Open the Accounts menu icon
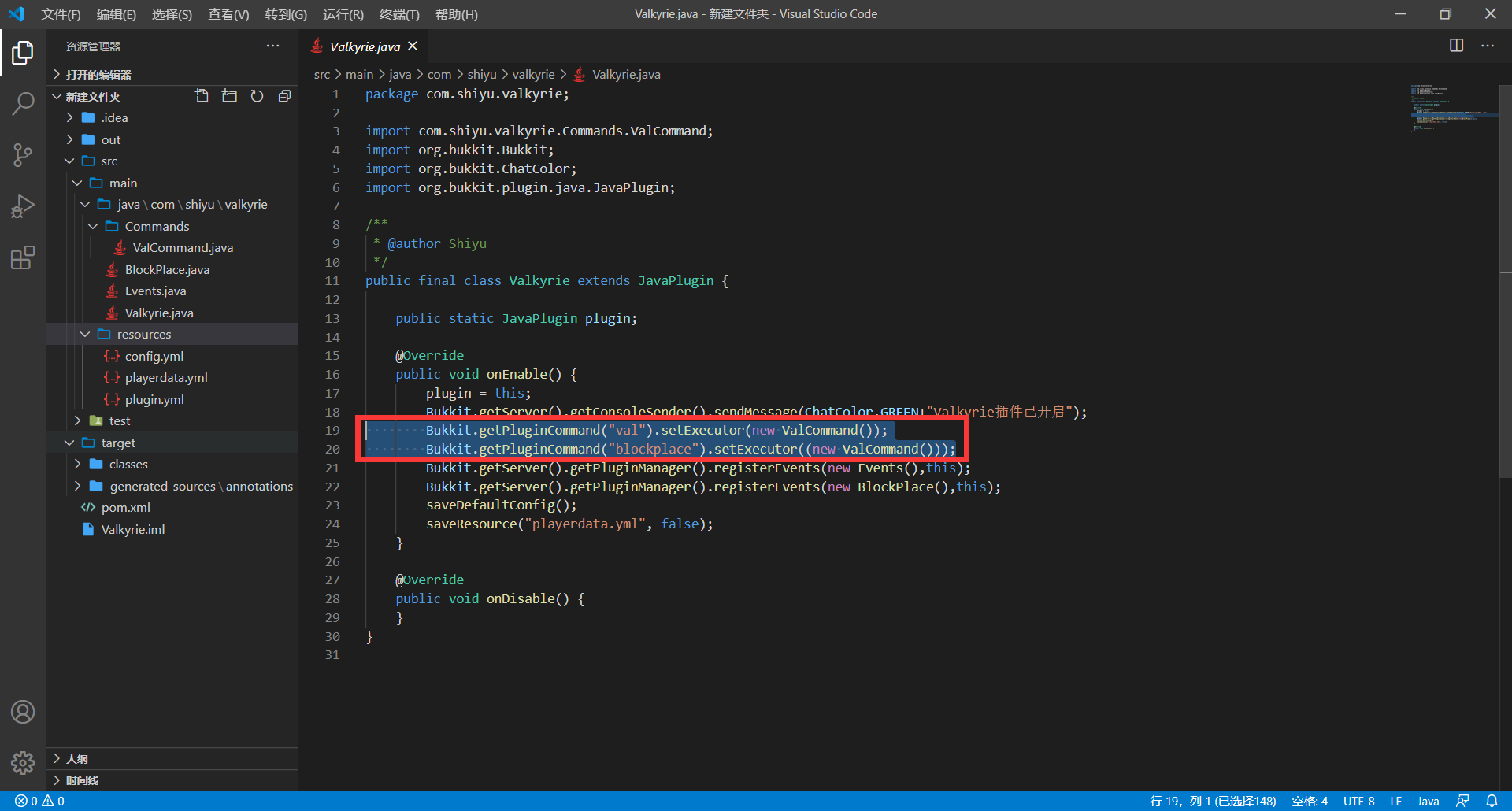Image resolution: width=1512 pixels, height=811 pixels. [23, 712]
